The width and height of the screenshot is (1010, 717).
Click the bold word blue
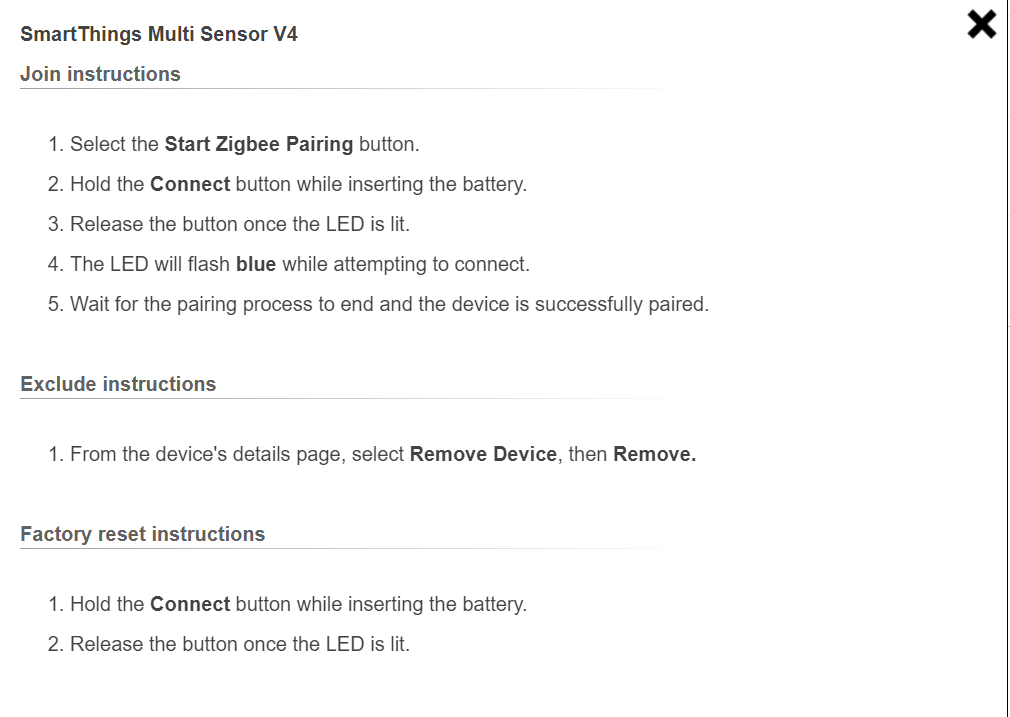256,264
